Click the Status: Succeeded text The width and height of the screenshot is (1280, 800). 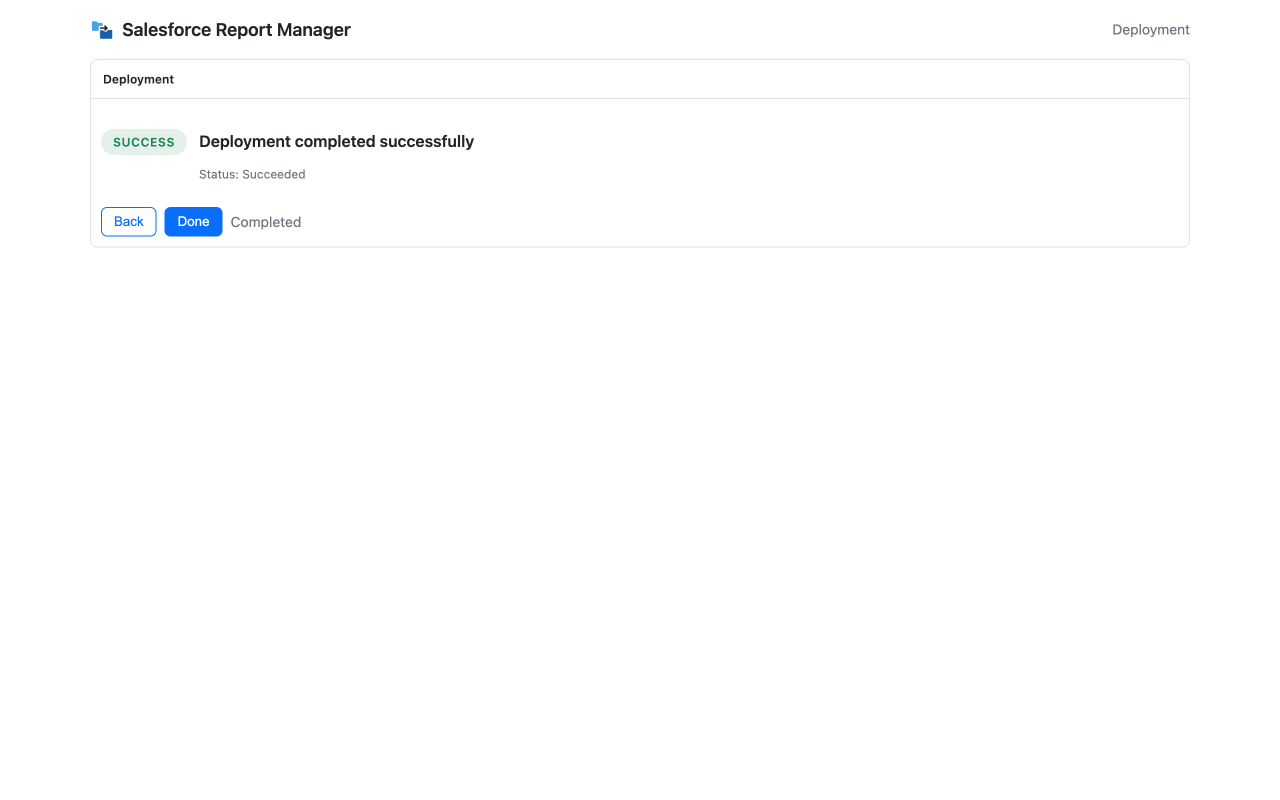[x=252, y=174]
